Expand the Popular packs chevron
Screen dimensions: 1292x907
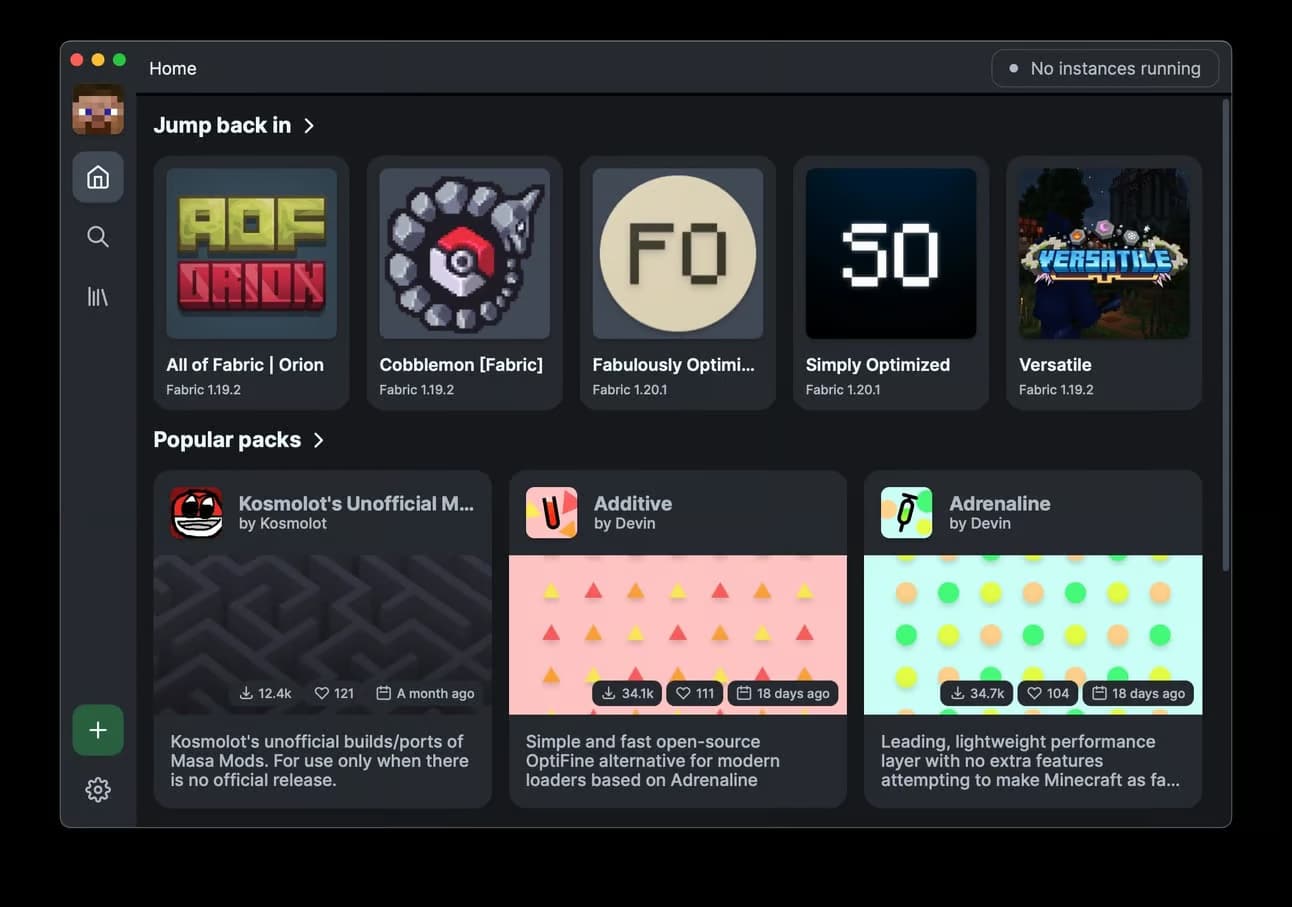click(318, 440)
